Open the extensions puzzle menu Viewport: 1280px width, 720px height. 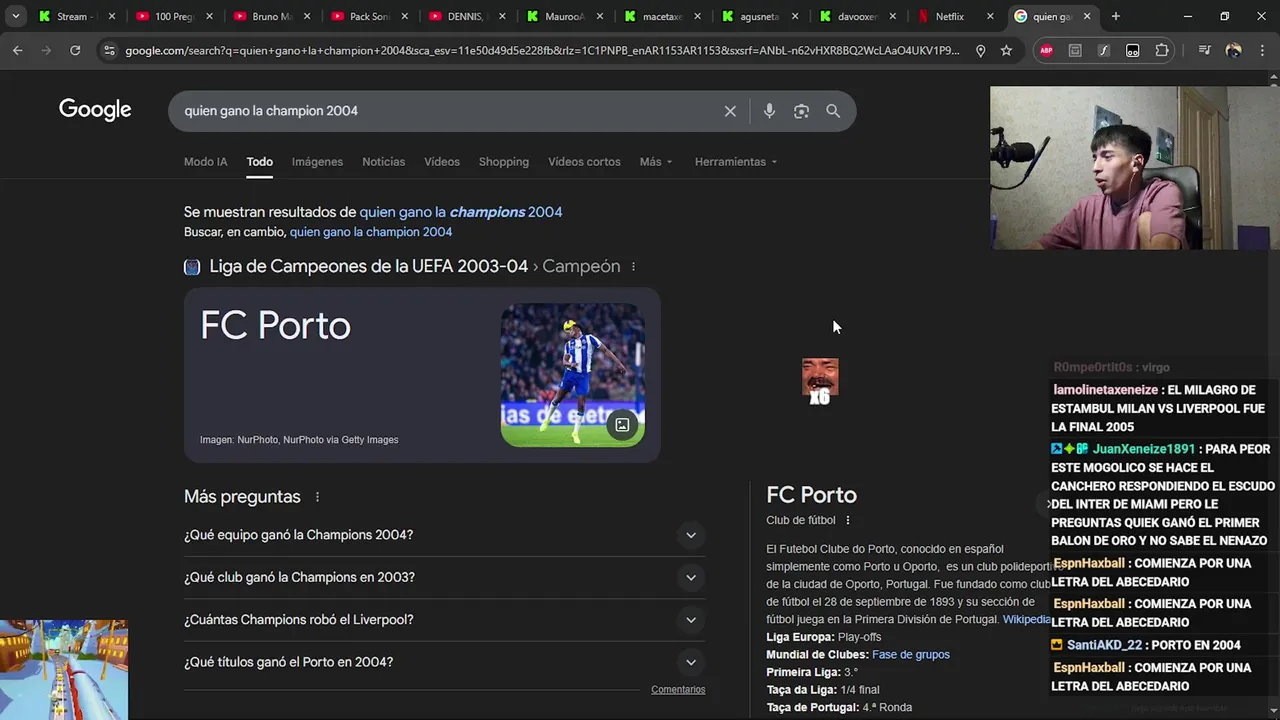1161,51
